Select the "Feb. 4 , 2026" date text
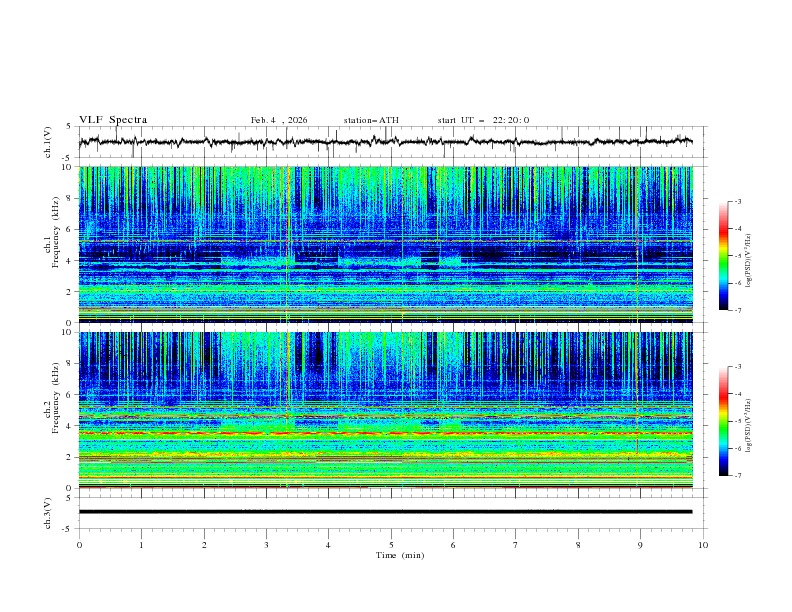Image resolution: width=792 pixels, height=612 pixels. point(279,120)
